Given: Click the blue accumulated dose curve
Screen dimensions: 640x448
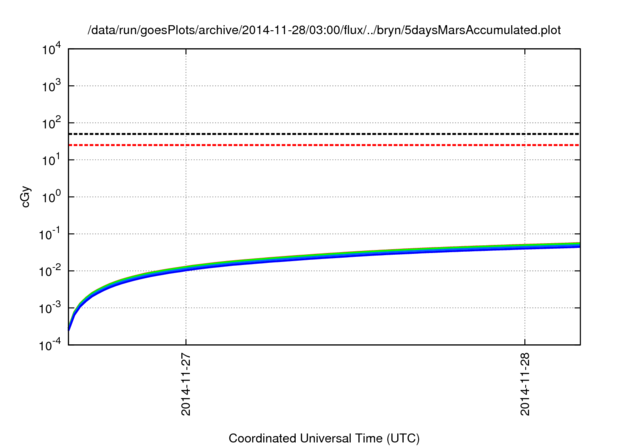Looking at the screenshot, I should pyautogui.click(x=324, y=259).
